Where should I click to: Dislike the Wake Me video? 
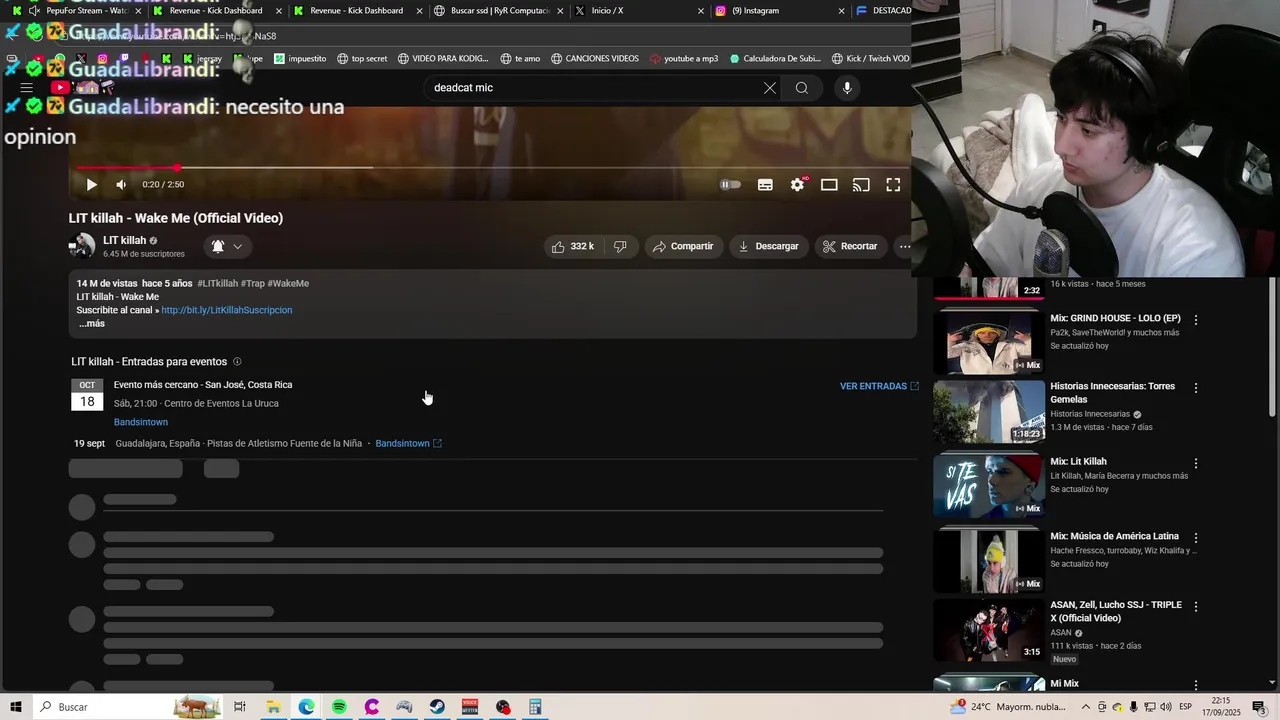[x=620, y=246]
